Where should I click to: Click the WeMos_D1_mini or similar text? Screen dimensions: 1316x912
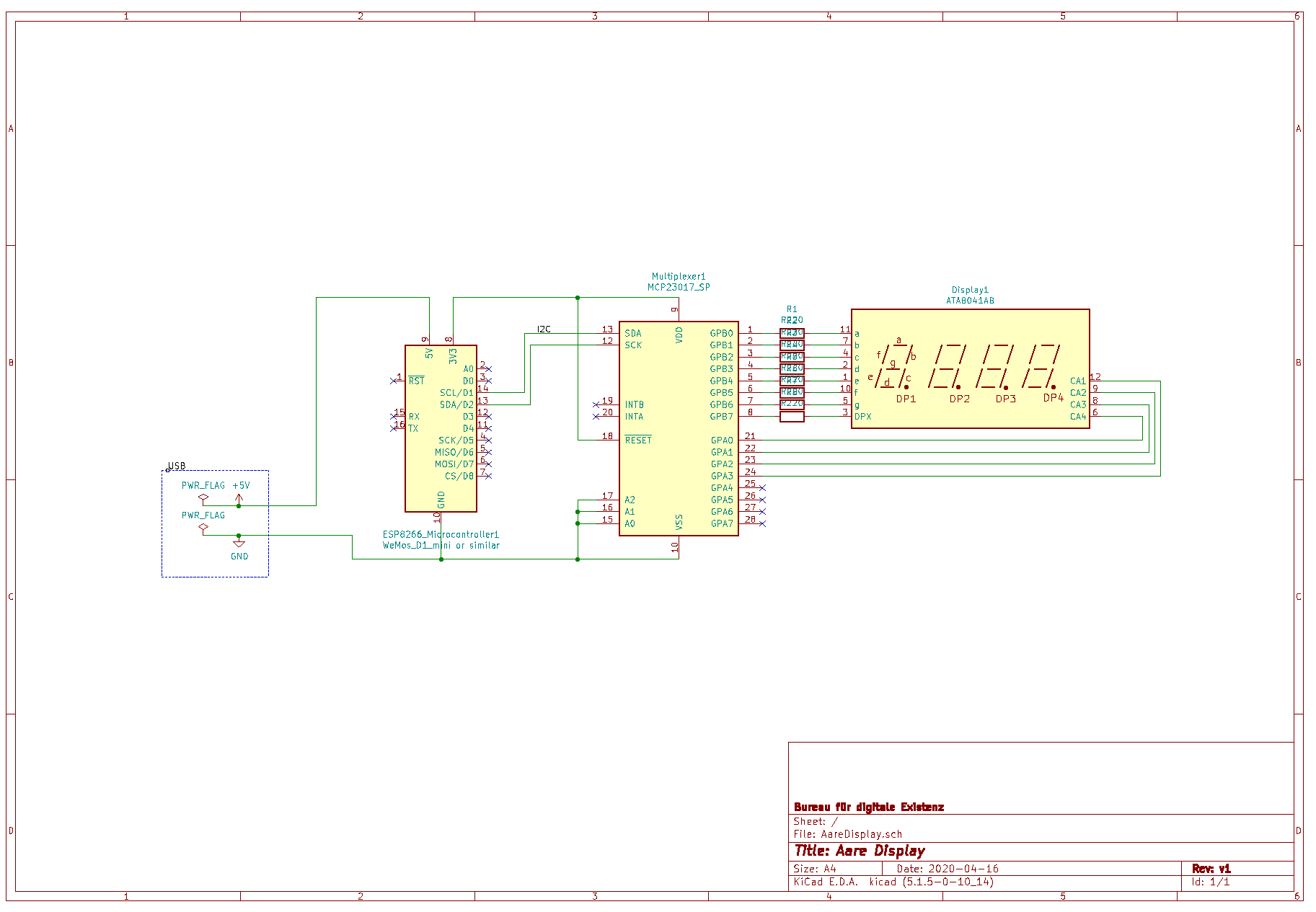coord(441,545)
